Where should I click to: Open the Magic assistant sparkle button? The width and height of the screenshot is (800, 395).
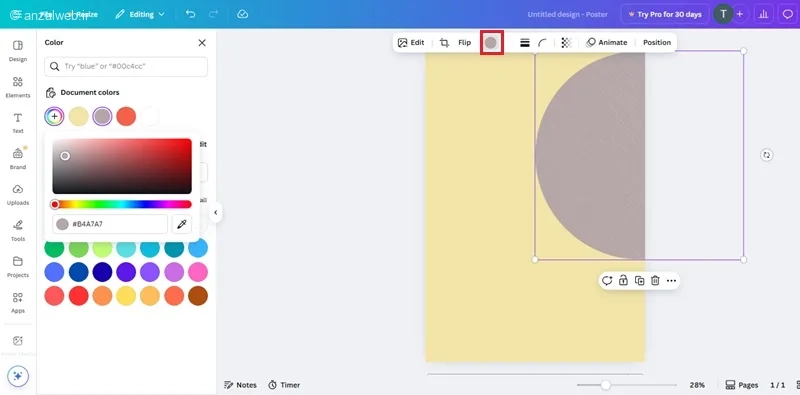click(x=18, y=376)
